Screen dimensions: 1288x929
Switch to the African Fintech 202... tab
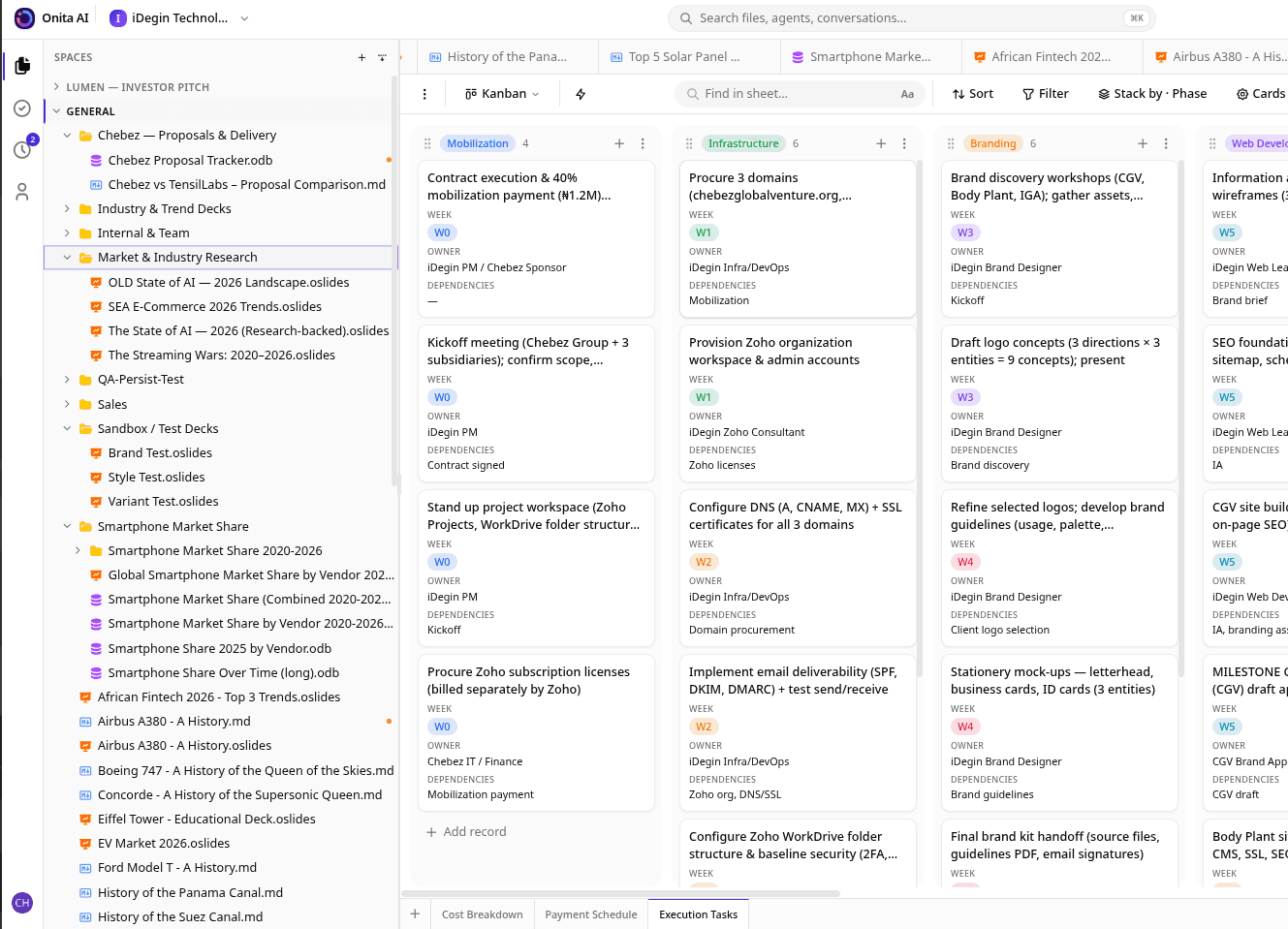point(1052,57)
